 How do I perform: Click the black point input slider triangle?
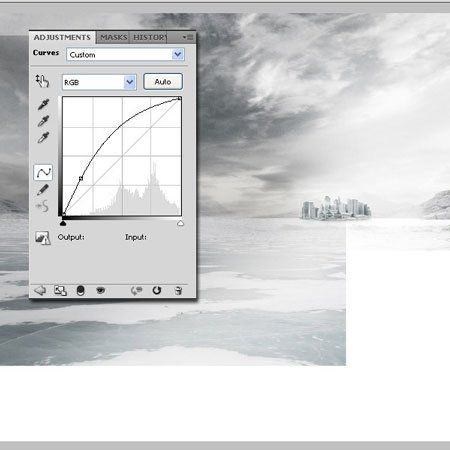pyautogui.click(x=63, y=223)
